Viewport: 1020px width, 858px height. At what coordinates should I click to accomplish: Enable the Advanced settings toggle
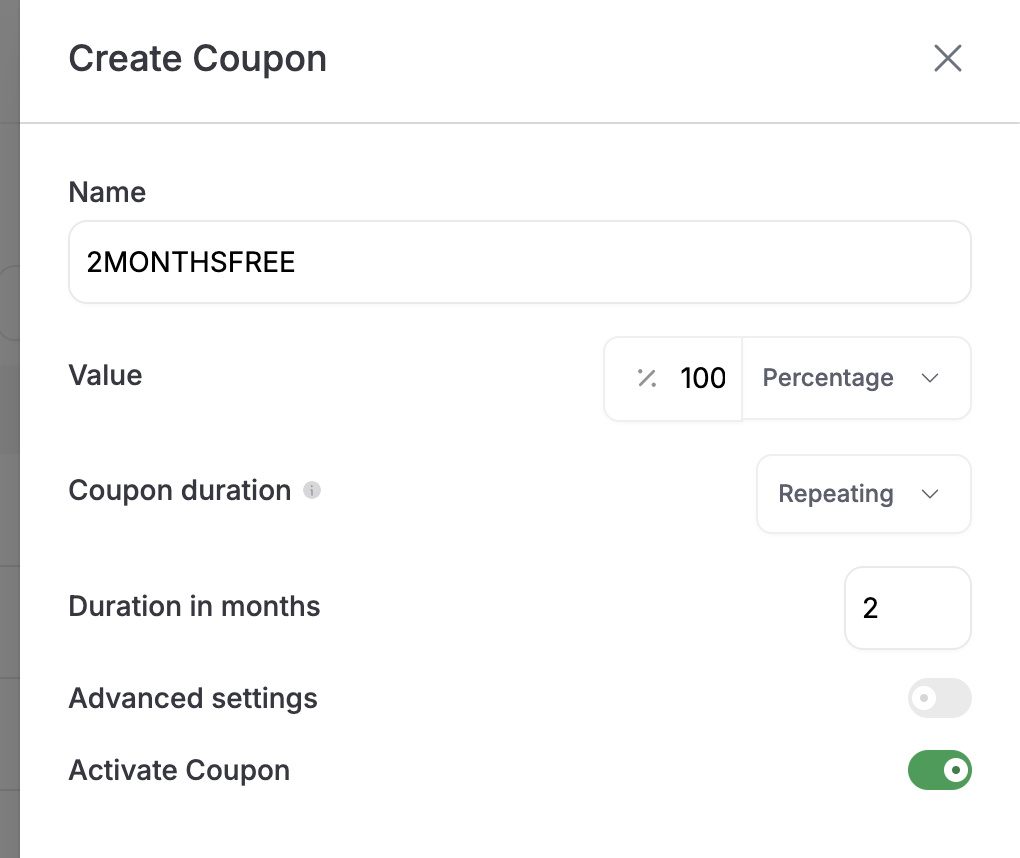click(939, 698)
